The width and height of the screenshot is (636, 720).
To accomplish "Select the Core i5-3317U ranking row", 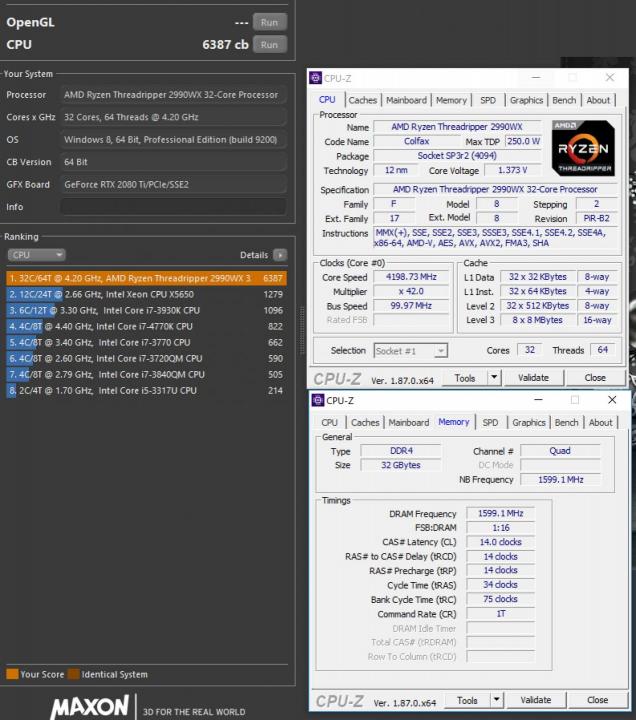I will (x=146, y=391).
